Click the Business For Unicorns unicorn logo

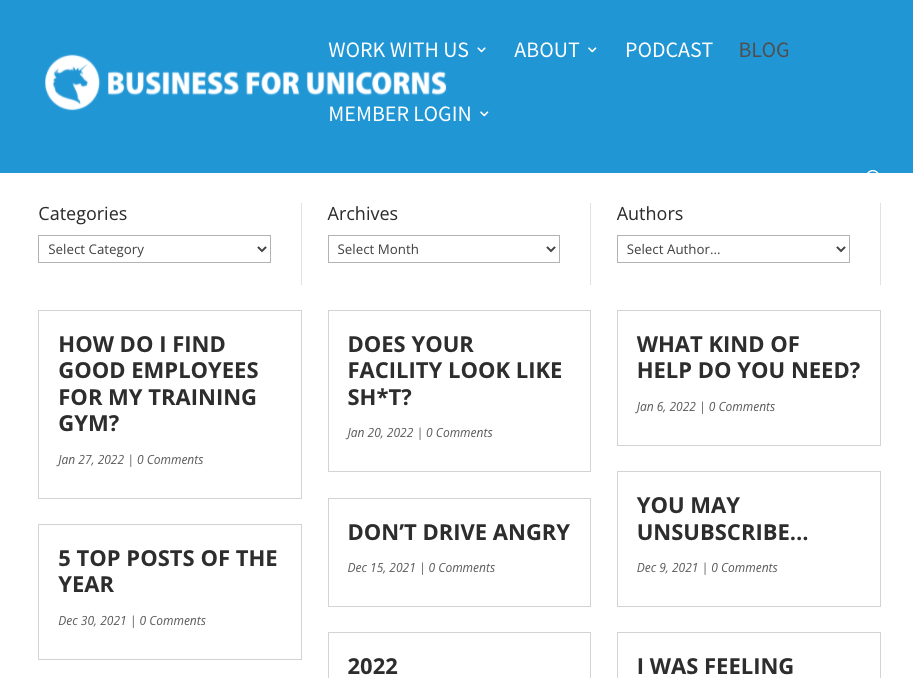pos(70,82)
